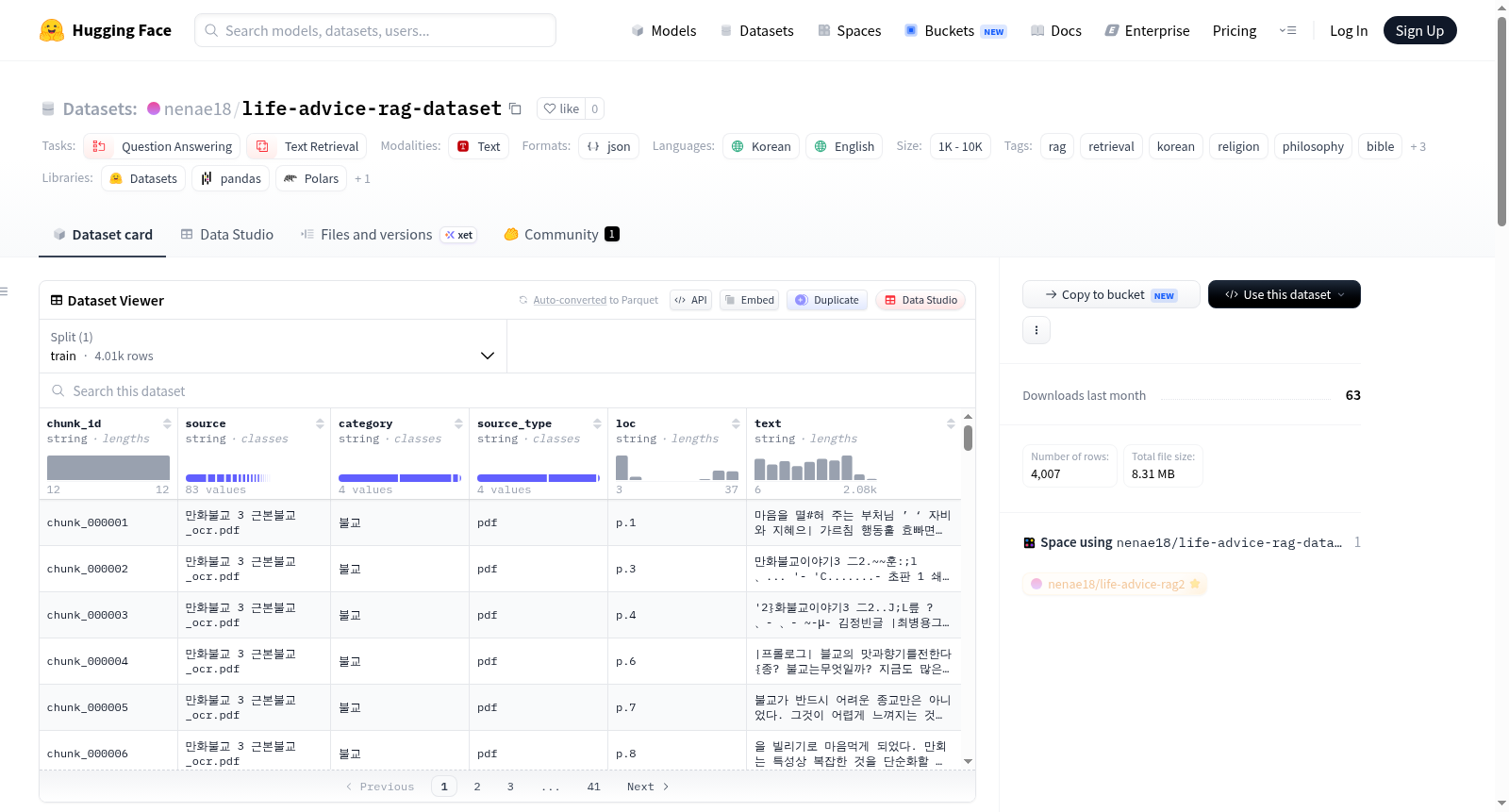Expand the train split selector
This screenshot has width=1509, height=812.
pos(273,346)
